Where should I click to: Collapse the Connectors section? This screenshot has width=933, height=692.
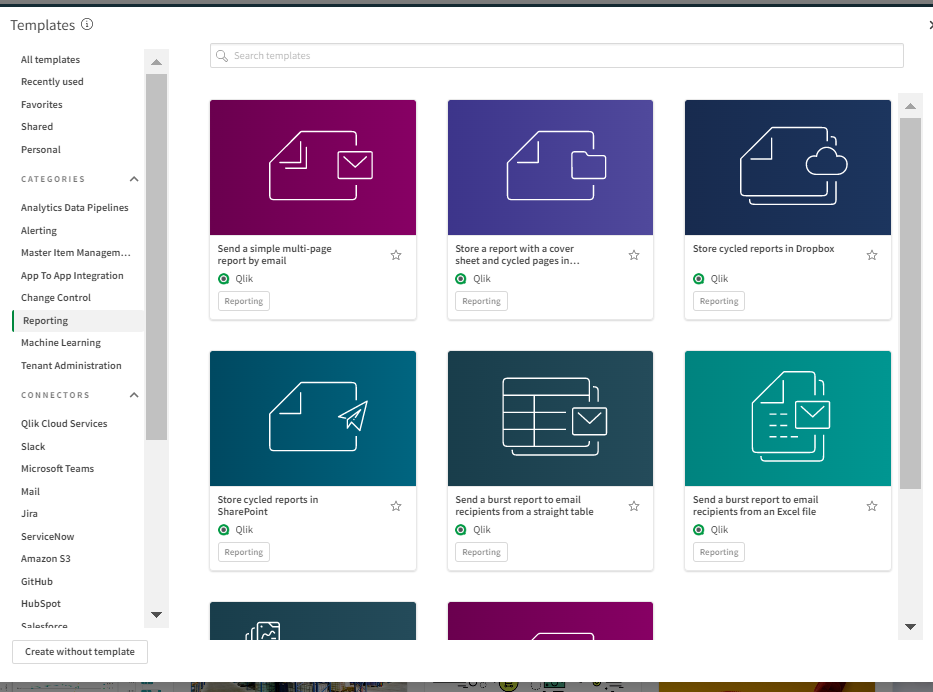(134, 396)
